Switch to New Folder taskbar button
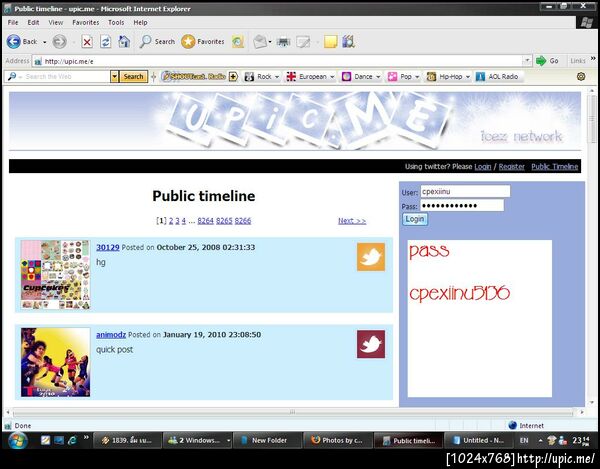The width and height of the screenshot is (600, 469). (x=267, y=440)
